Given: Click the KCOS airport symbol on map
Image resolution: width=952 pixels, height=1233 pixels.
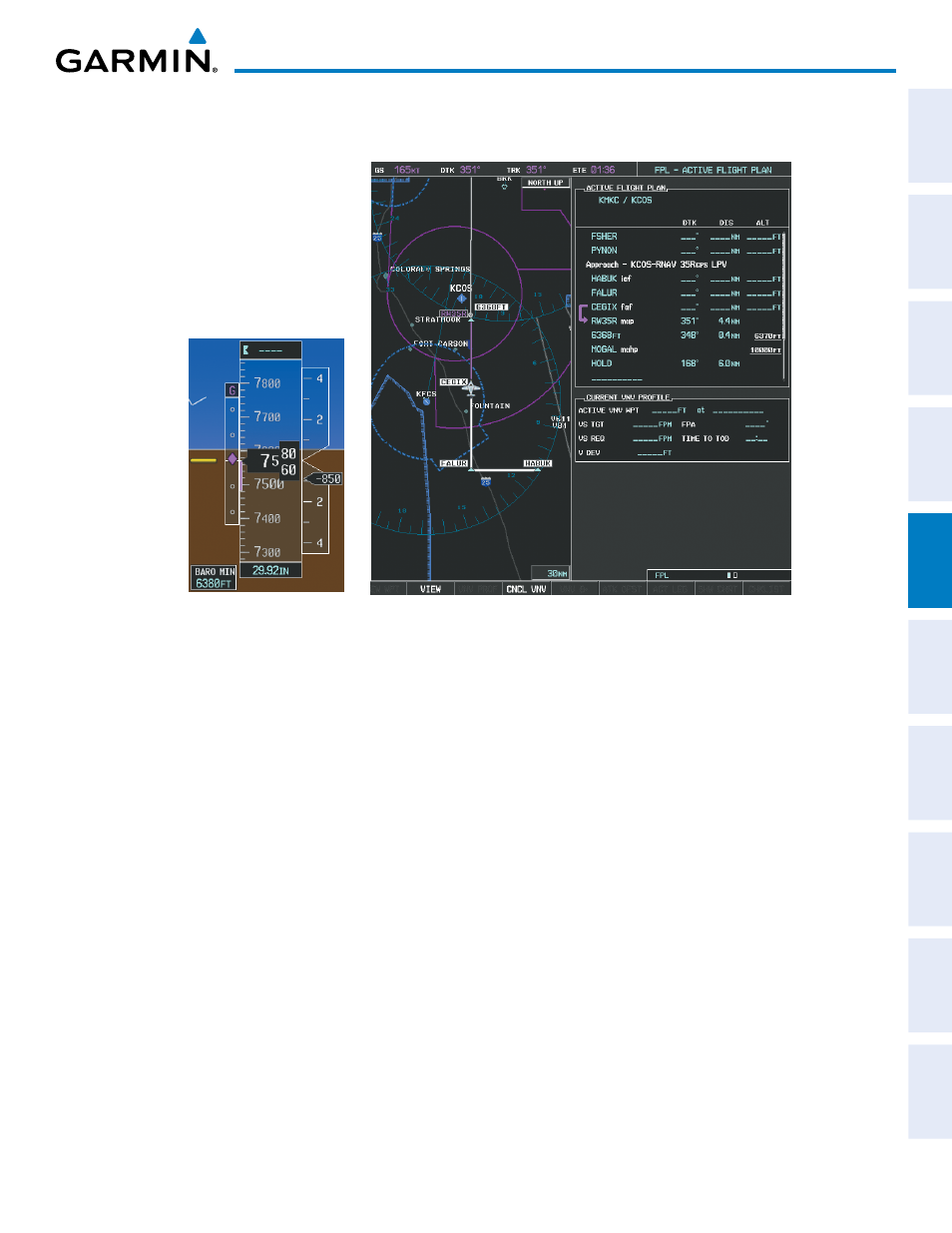Looking at the screenshot, I should pyautogui.click(x=461, y=299).
